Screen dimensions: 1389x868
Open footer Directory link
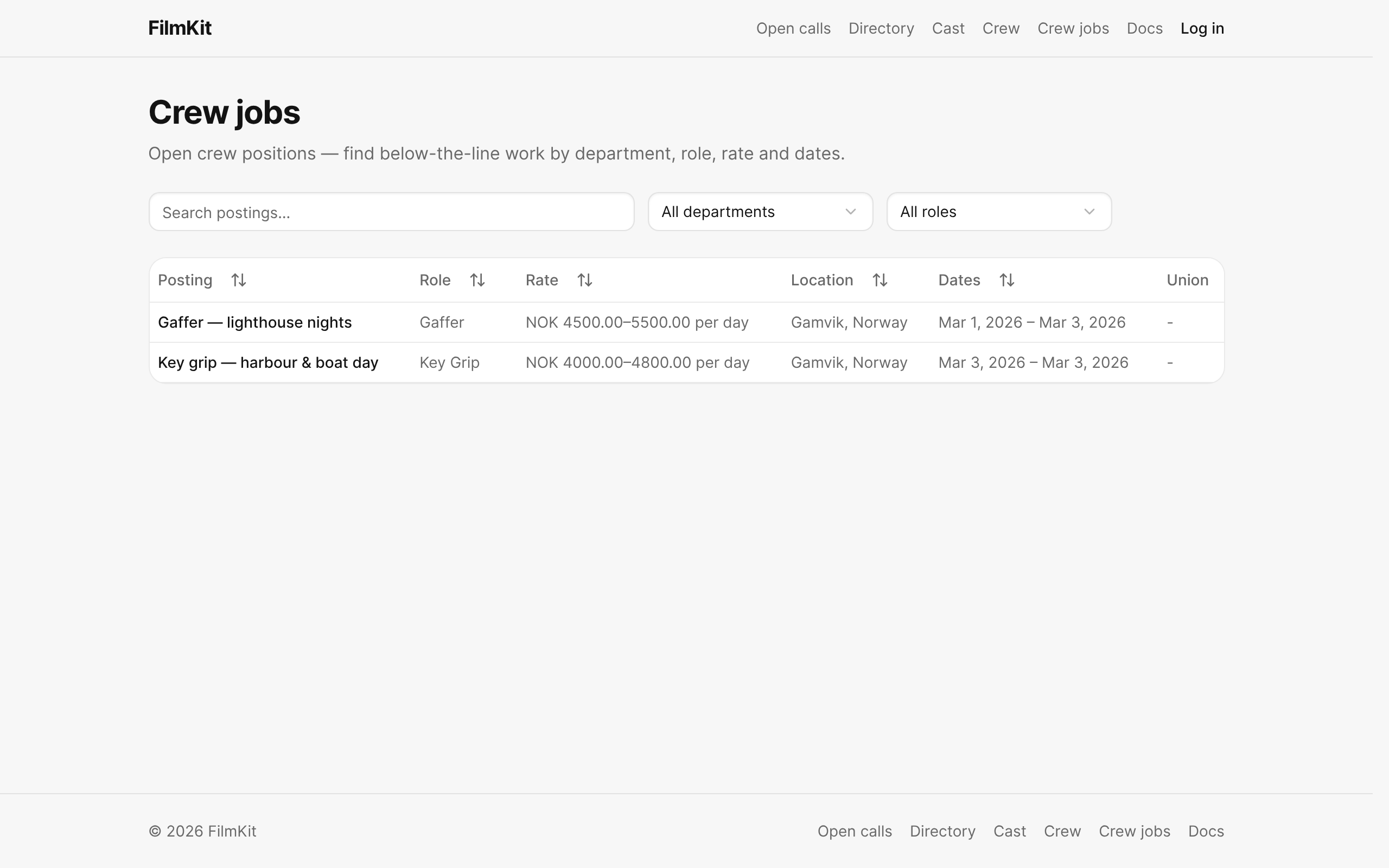click(x=942, y=831)
